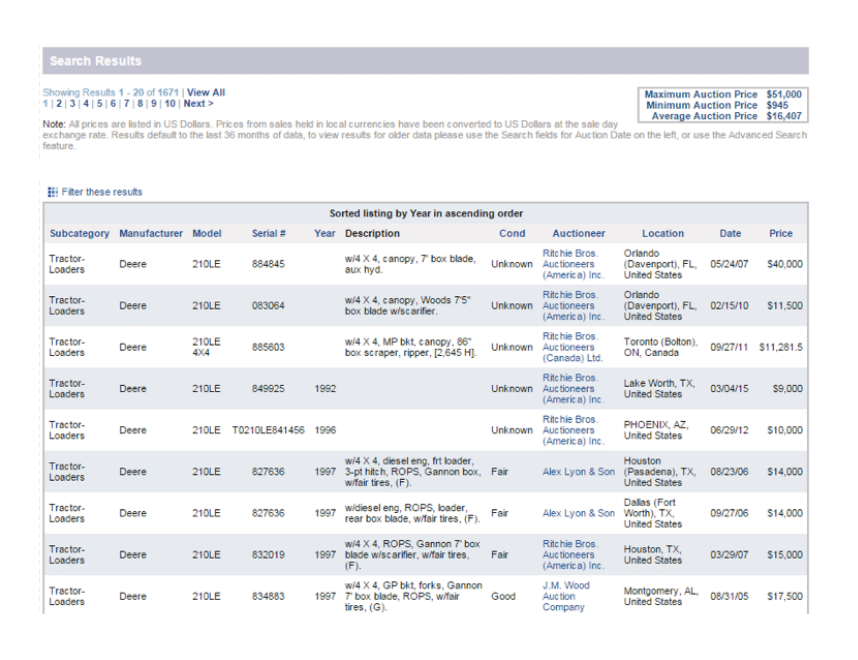Image resolution: width=858 pixels, height=660 pixels.
Task: Open Alex Lyon & Son auctioneer for 08/23/06 sale
Action: tap(578, 472)
